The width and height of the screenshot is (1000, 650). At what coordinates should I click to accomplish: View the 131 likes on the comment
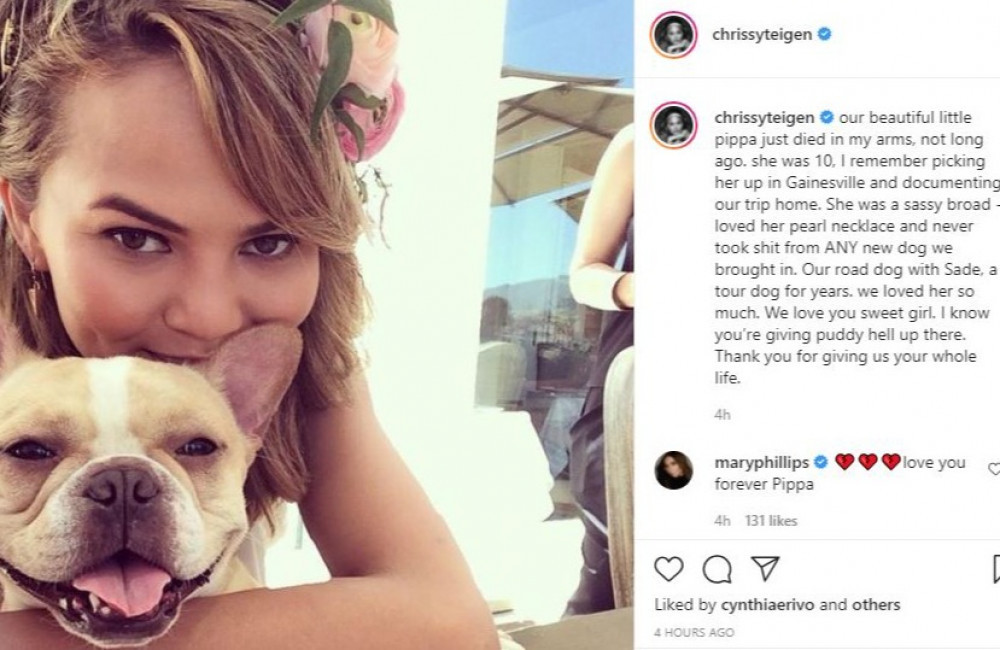click(x=770, y=521)
